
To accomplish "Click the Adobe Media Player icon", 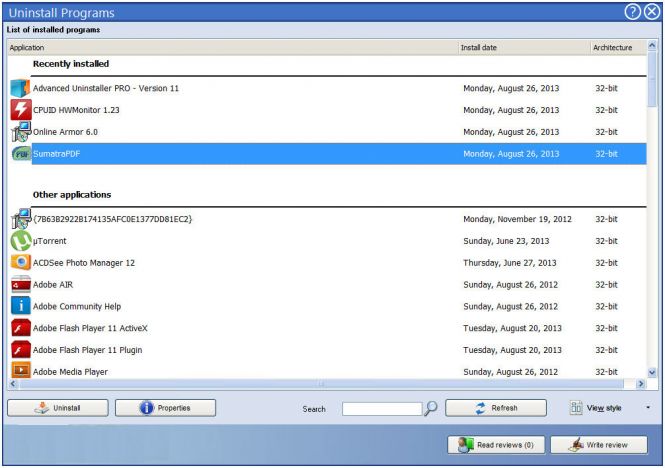I will [x=21, y=370].
